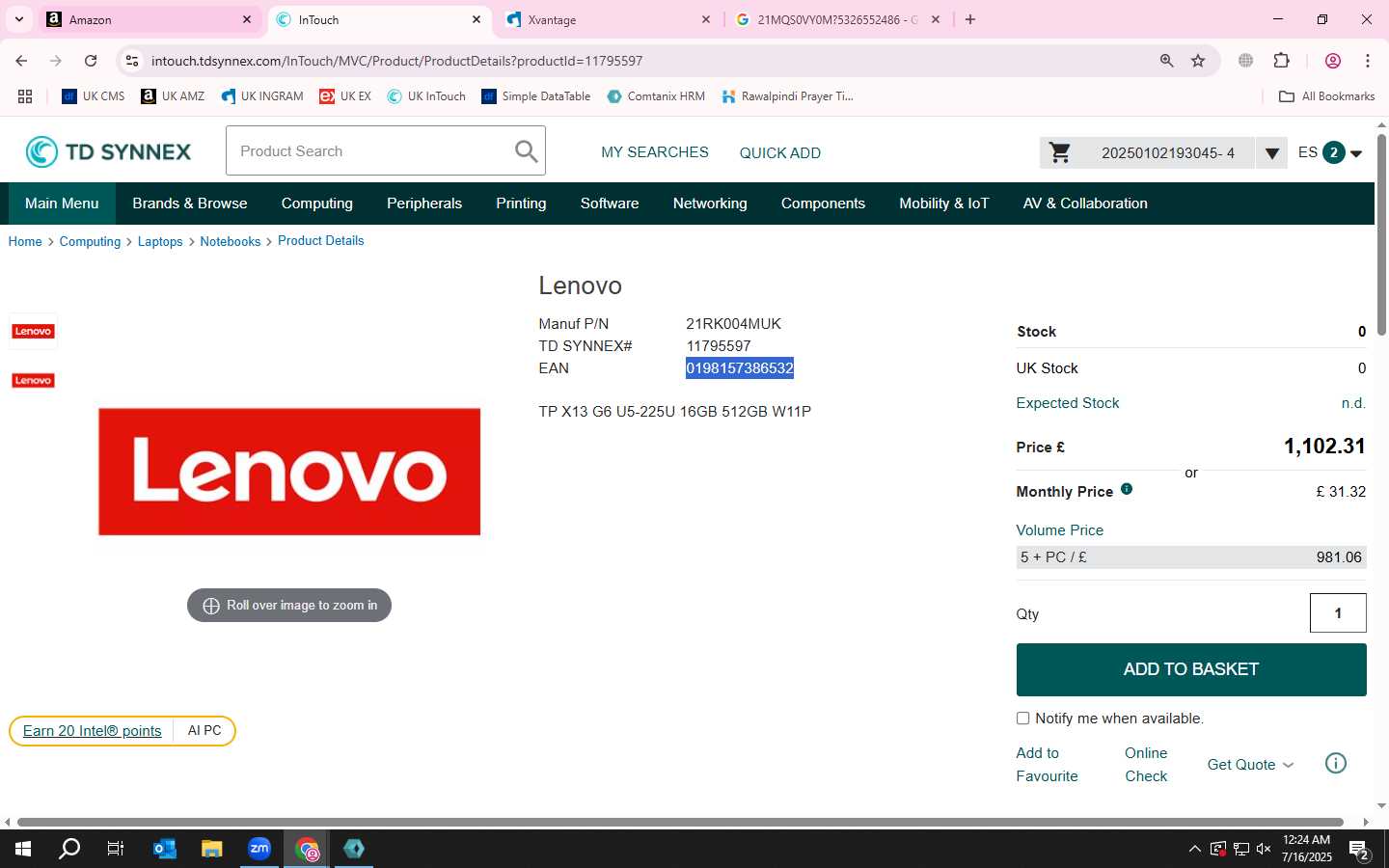Click the Roll over image to zoom button
The image size is (1389, 868).
click(x=289, y=606)
